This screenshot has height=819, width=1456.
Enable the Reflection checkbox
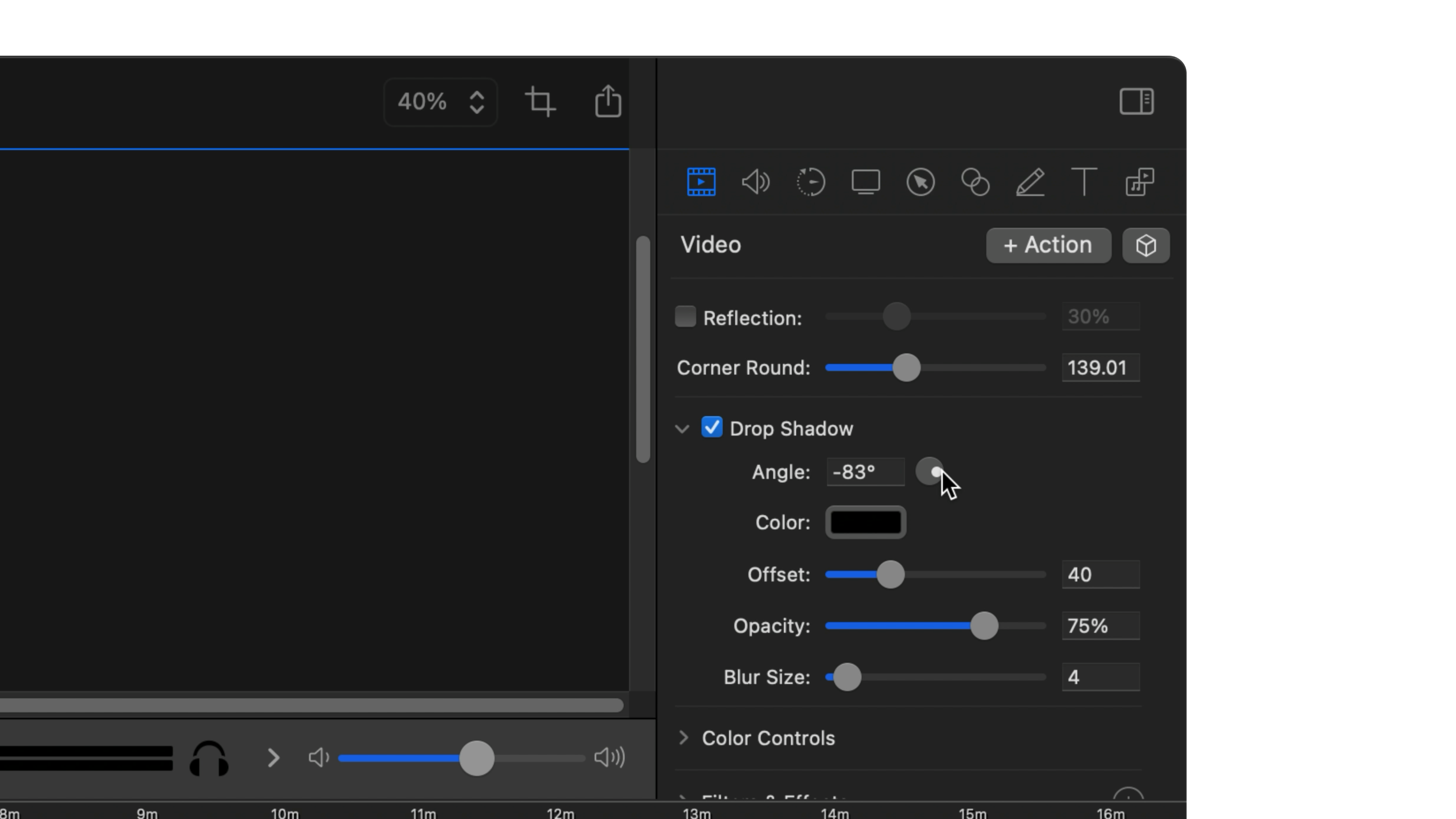[686, 317]
